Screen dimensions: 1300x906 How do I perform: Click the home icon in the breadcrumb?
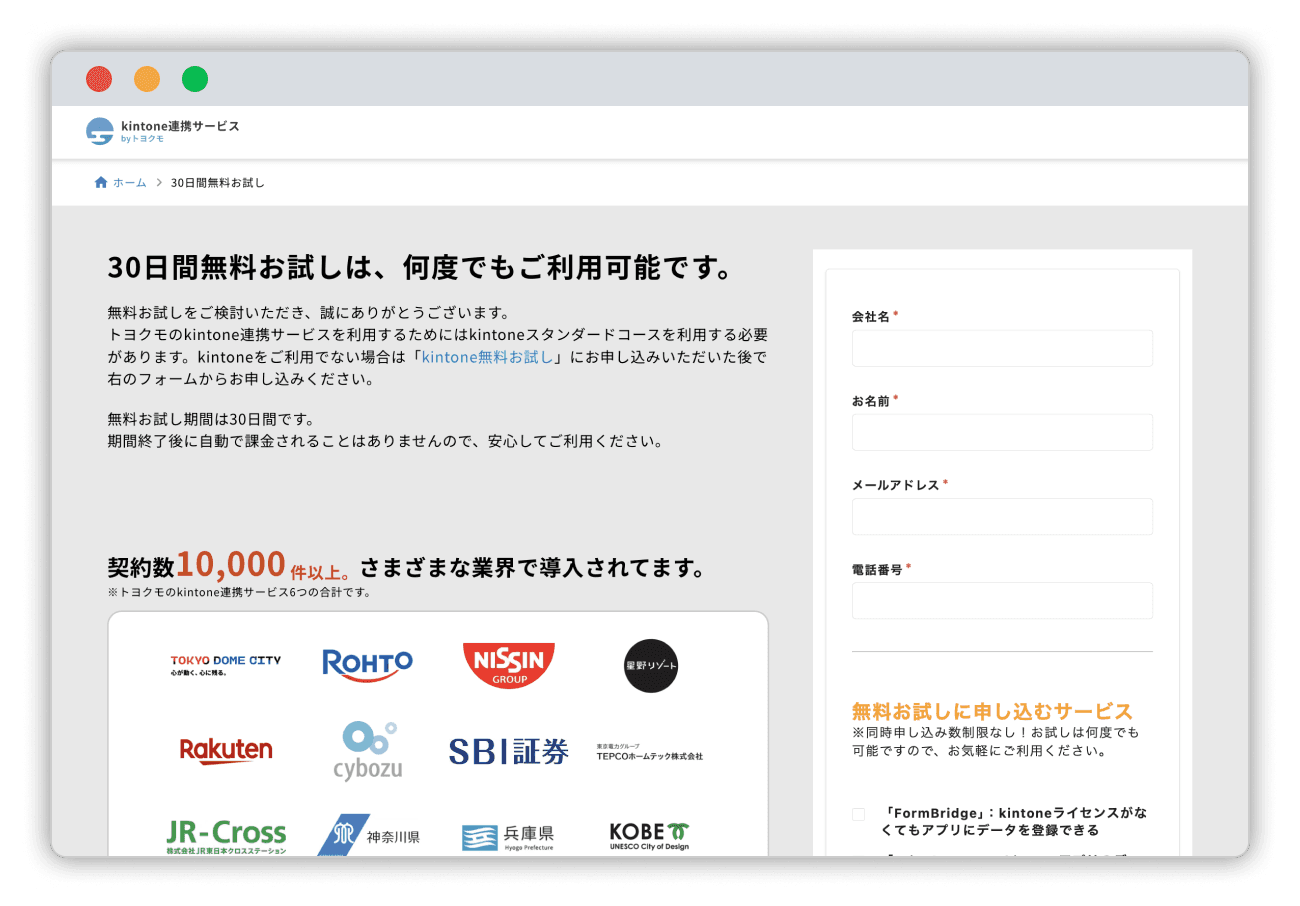tap(100, 183)
